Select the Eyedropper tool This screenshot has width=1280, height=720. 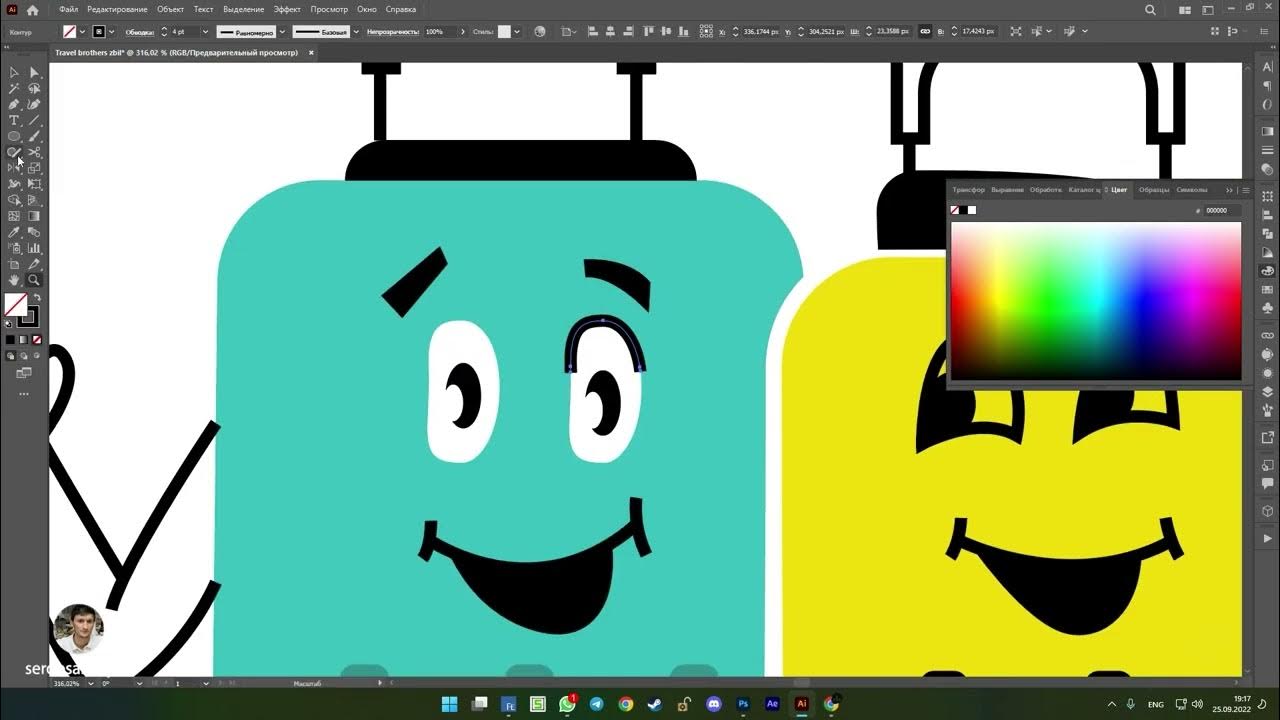14,232
